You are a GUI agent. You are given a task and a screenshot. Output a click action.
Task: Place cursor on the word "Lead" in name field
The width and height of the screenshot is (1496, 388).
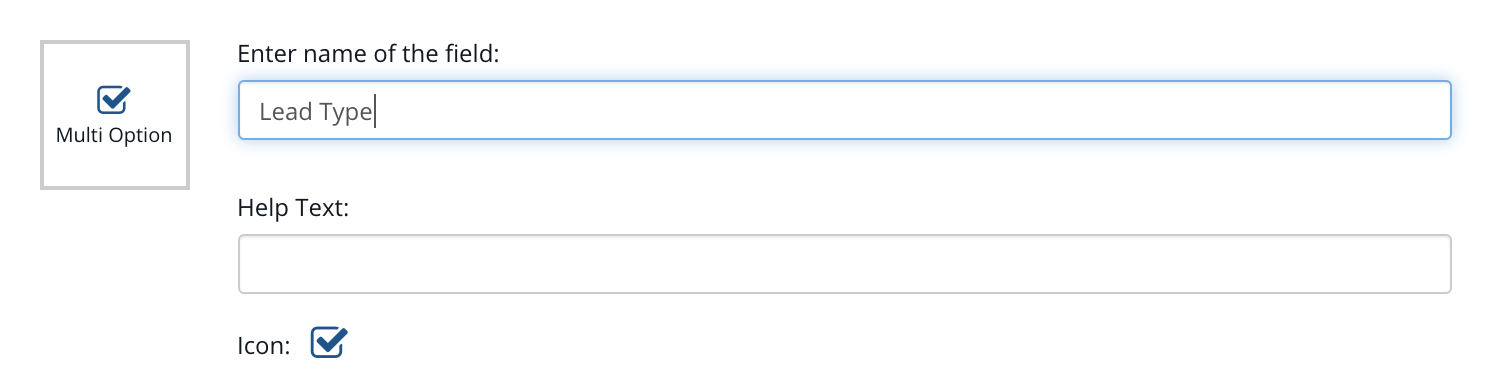286,112
